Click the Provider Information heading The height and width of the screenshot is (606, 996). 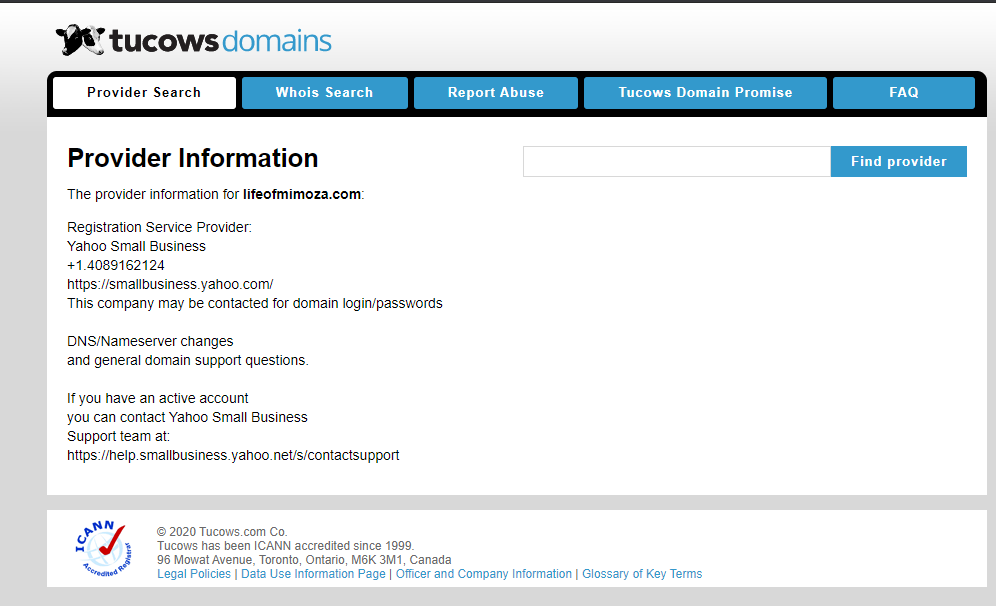[192, 158]
